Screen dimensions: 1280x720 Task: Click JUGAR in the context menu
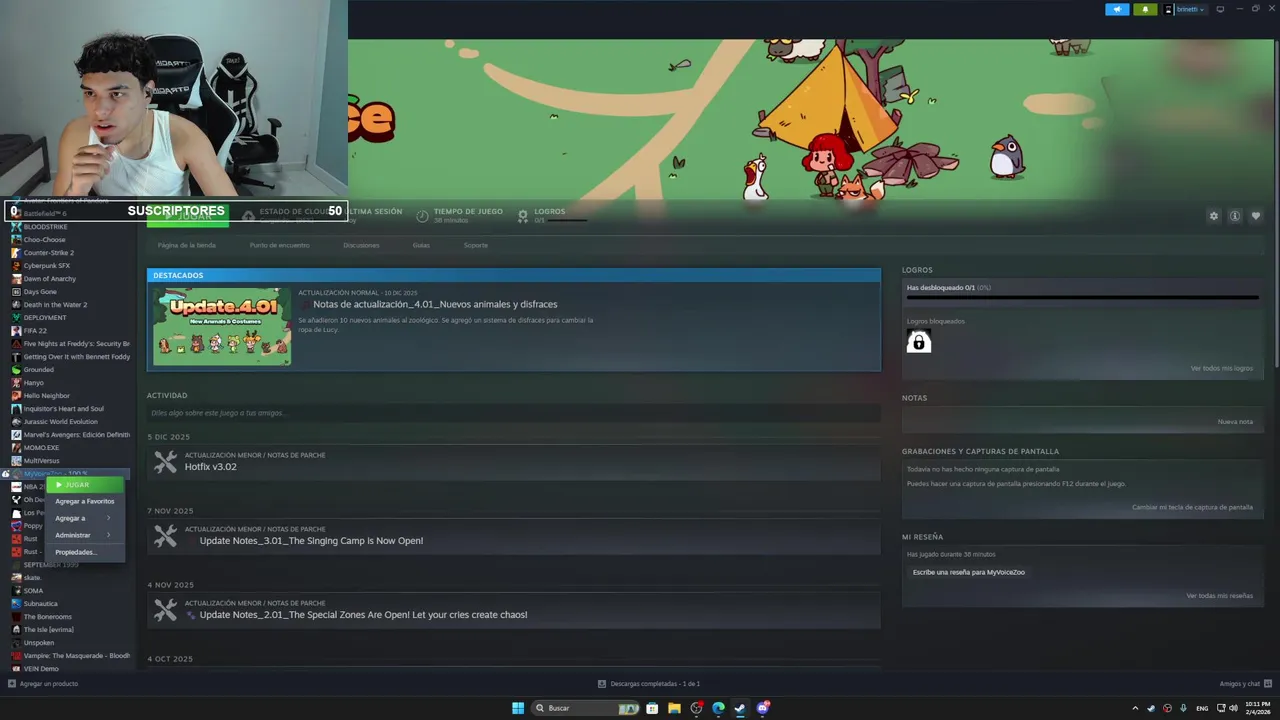[85, 485]
